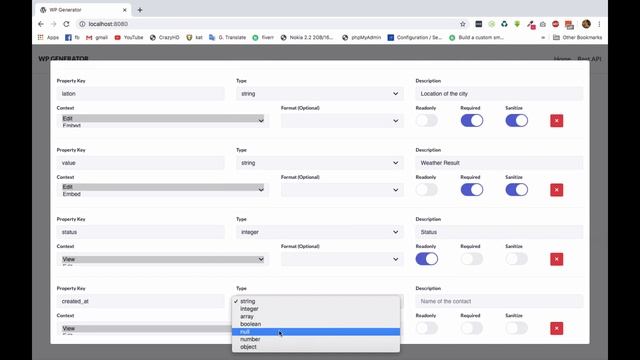Open Type dropdown of lation property
Viewport: 640px width, 360px height.
320,93
